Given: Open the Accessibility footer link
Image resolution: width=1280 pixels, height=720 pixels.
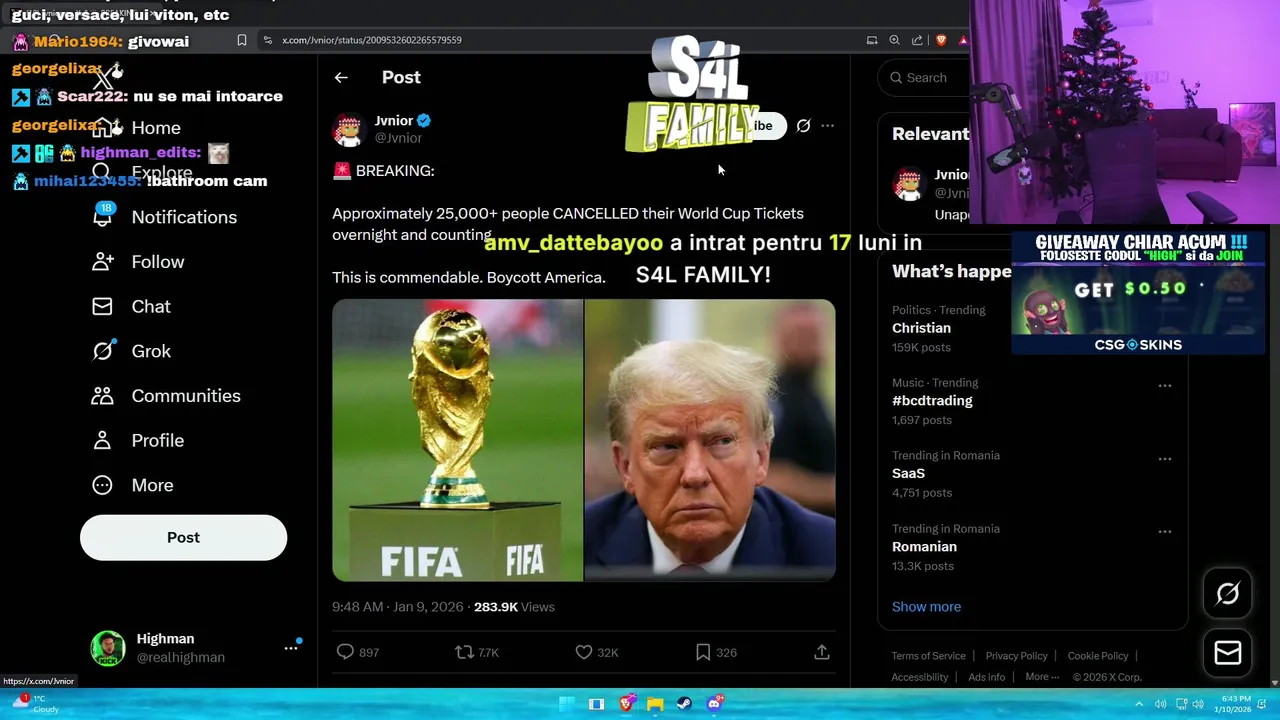Looking at the screenshot, I should click(x=920, y=677).
